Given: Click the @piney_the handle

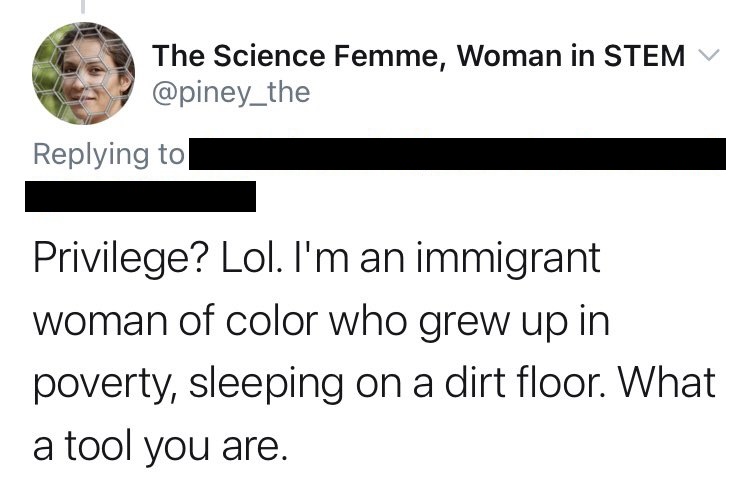Looking at the screenshot, I should pyautogui.click(x=232, y=93).
